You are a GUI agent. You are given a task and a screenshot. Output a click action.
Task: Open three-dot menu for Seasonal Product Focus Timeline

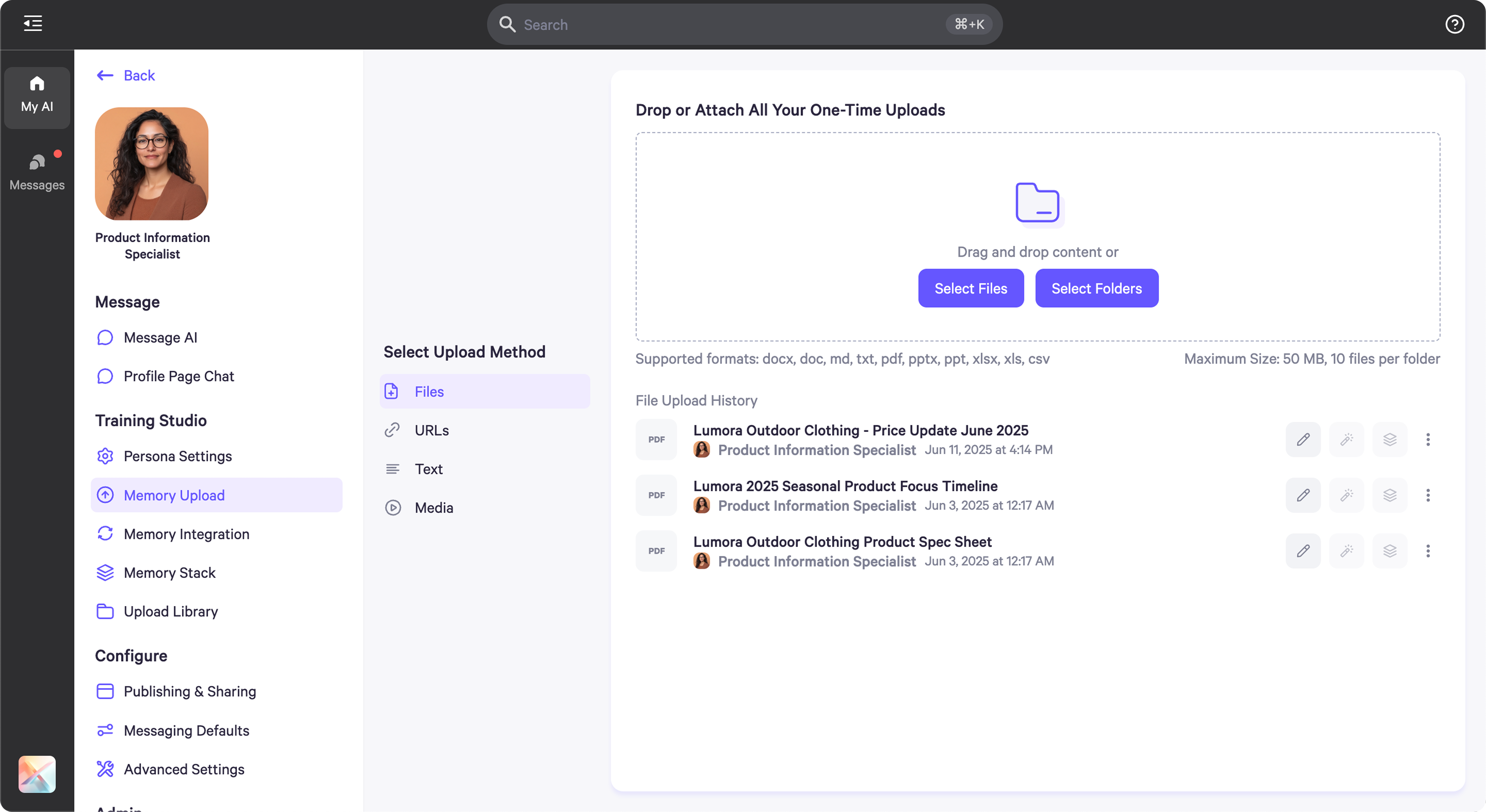(1428, 495)
